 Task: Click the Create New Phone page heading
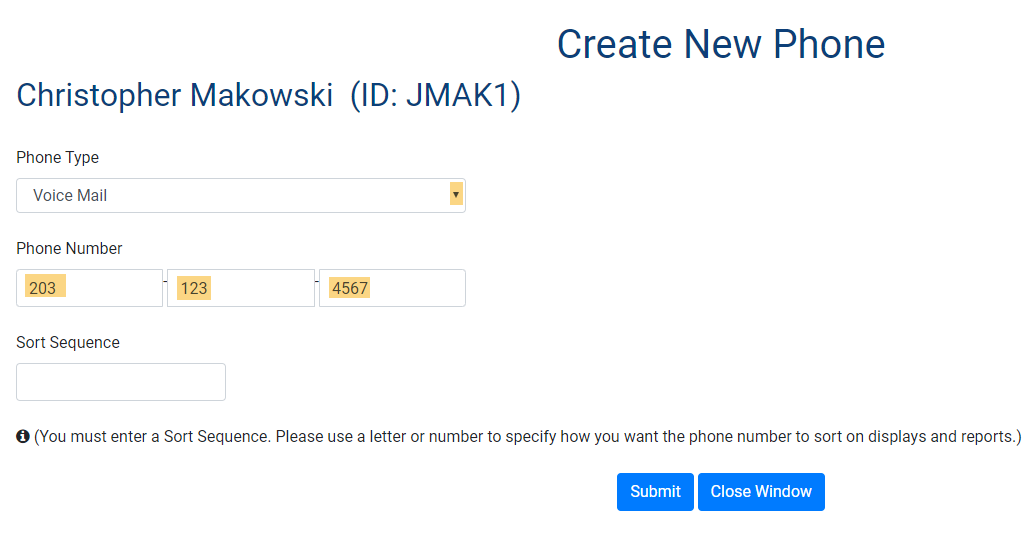pos(720,45)
